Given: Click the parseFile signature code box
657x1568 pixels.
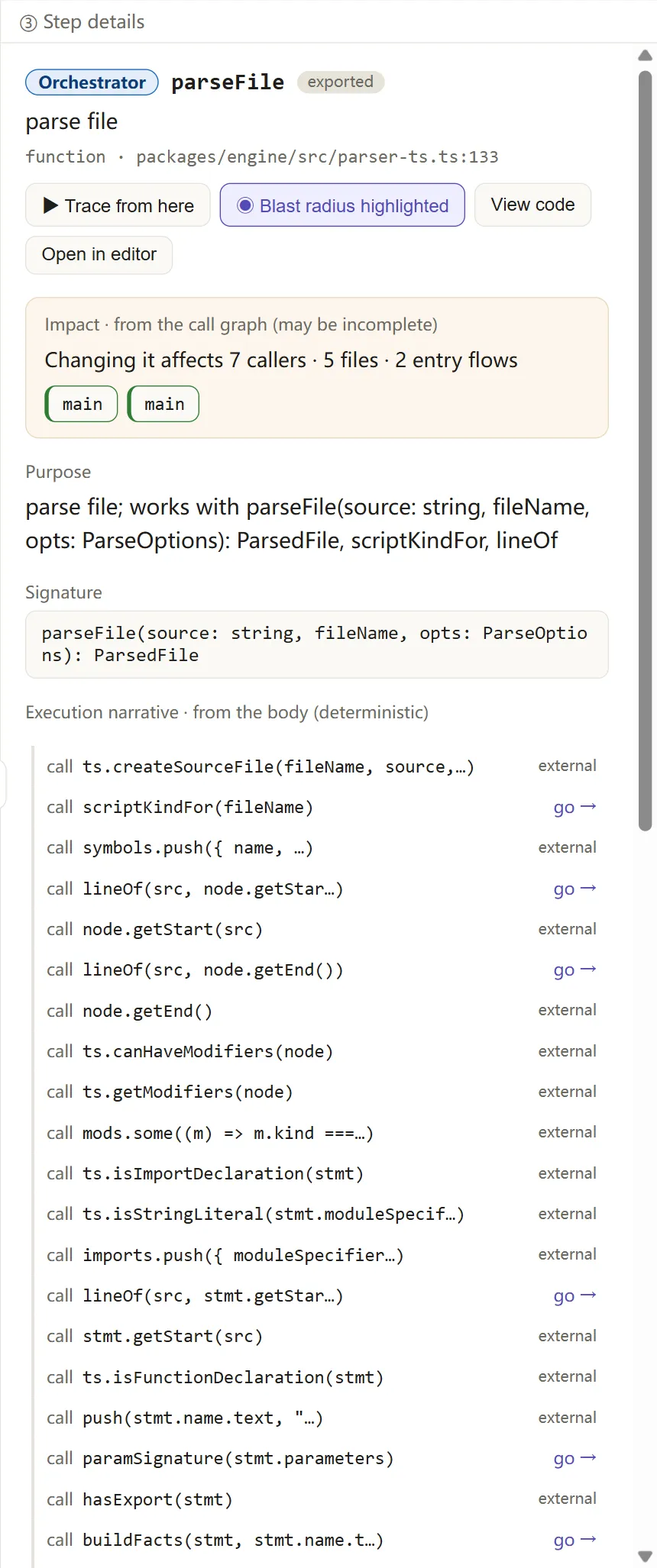Looking at the screenshot, I should coord(317,644).
